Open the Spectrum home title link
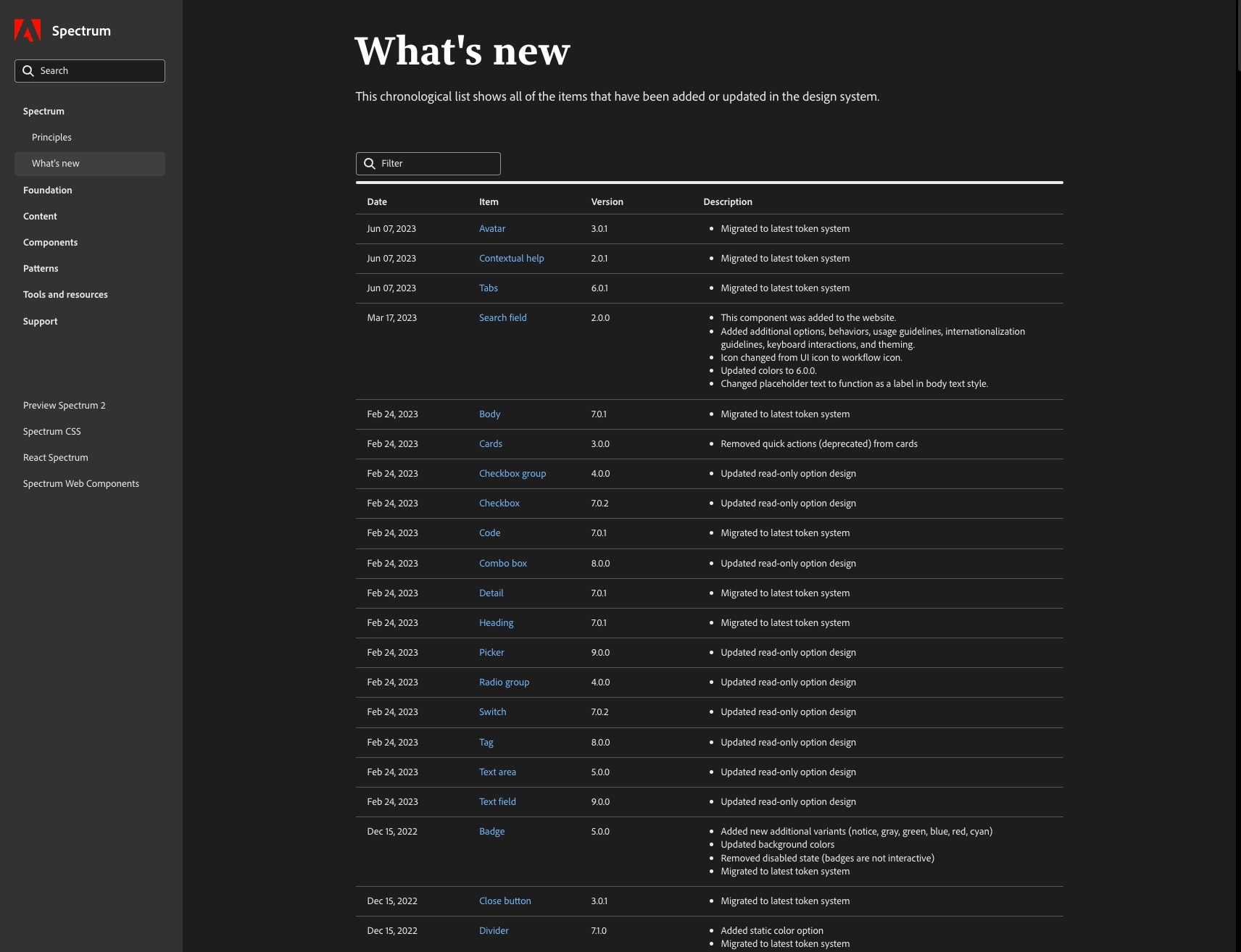This screenshot has width=1241, height=952. click(x=81, y=30)
